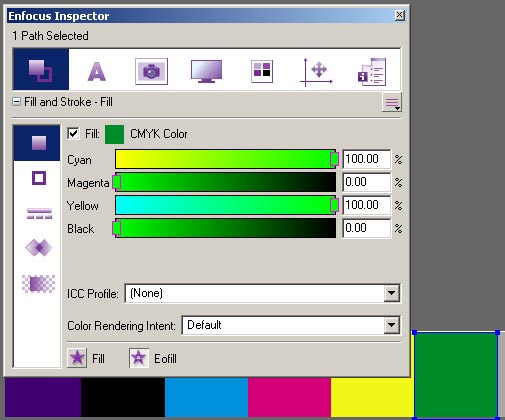Screen dimensions: 505x420
Task: Select the Fill and Stroke category icon
Action: click(x=41, y=70)
